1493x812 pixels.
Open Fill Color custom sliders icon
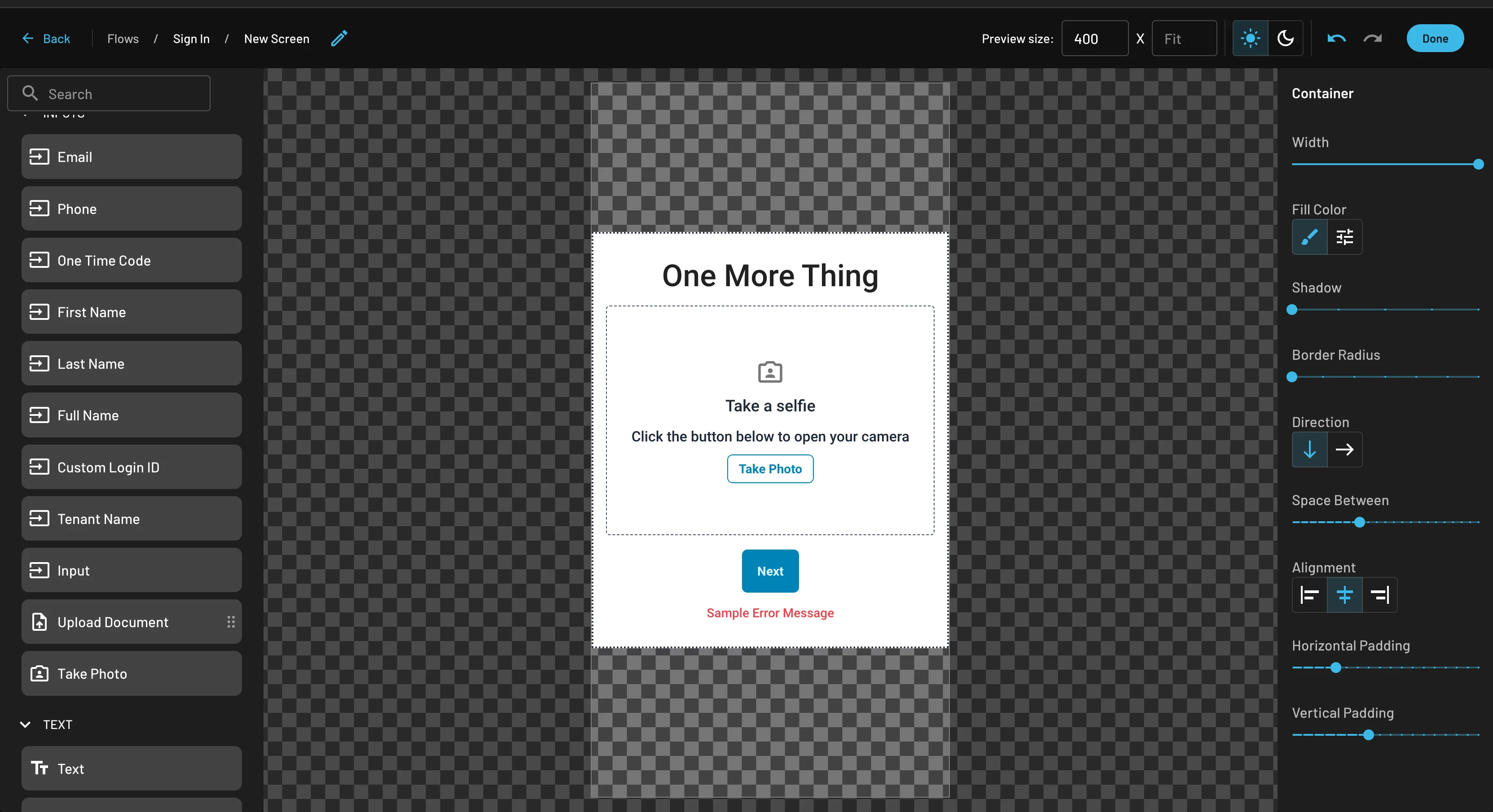tap(1344, 237)
